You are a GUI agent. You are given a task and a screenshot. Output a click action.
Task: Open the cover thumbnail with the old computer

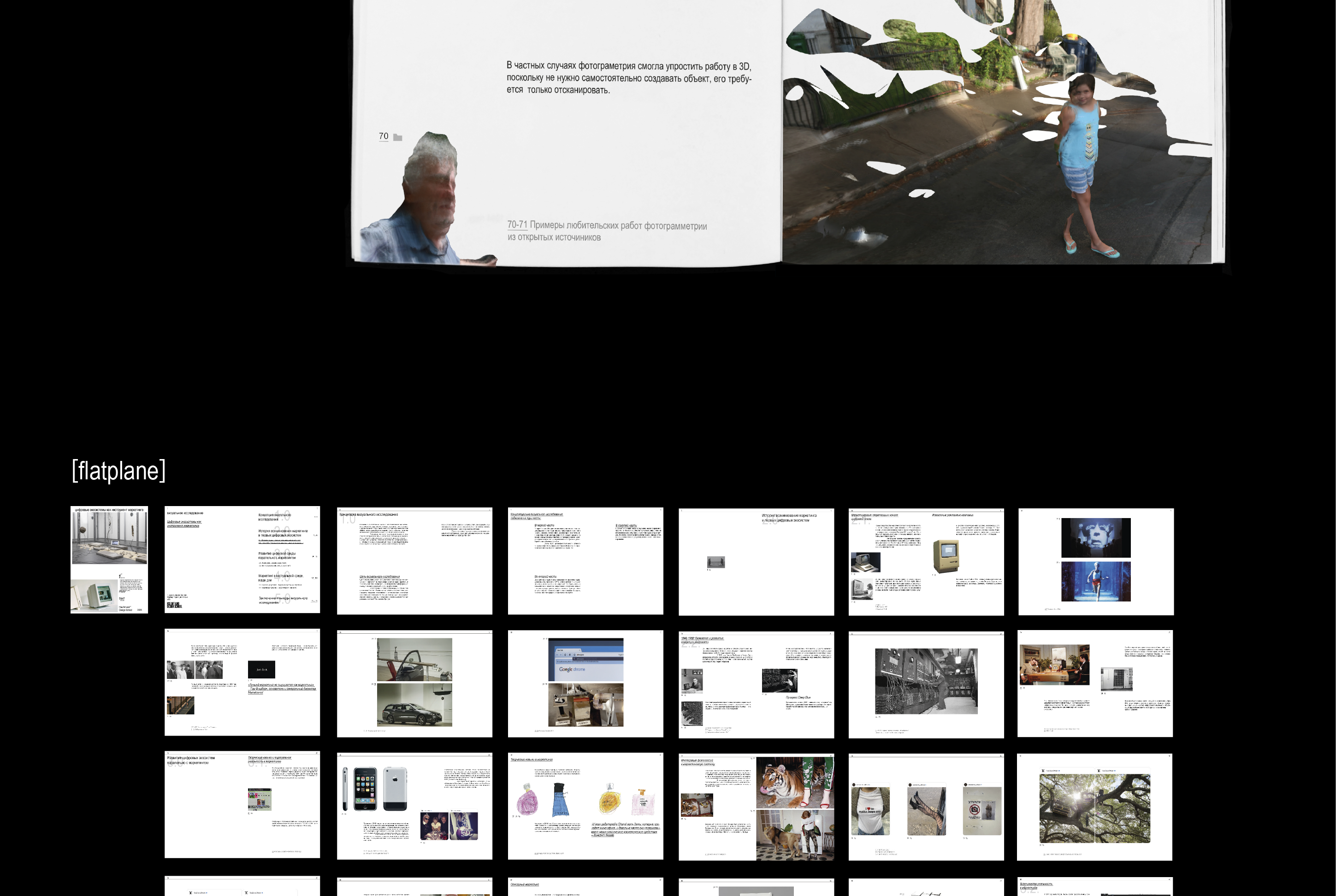(109, 560)
